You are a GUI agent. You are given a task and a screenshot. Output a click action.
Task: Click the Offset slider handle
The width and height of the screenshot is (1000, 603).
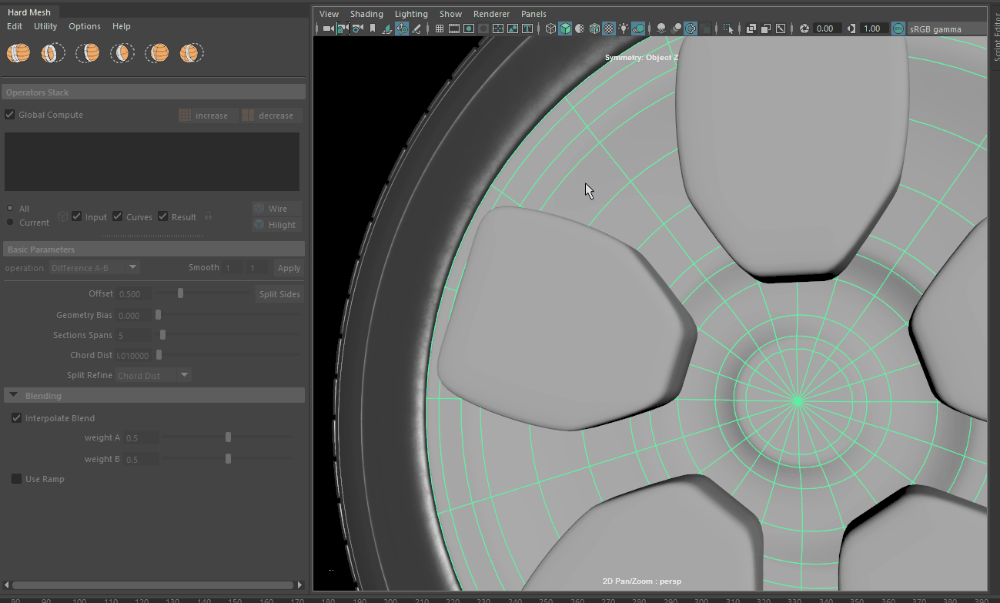pos(180,293)
